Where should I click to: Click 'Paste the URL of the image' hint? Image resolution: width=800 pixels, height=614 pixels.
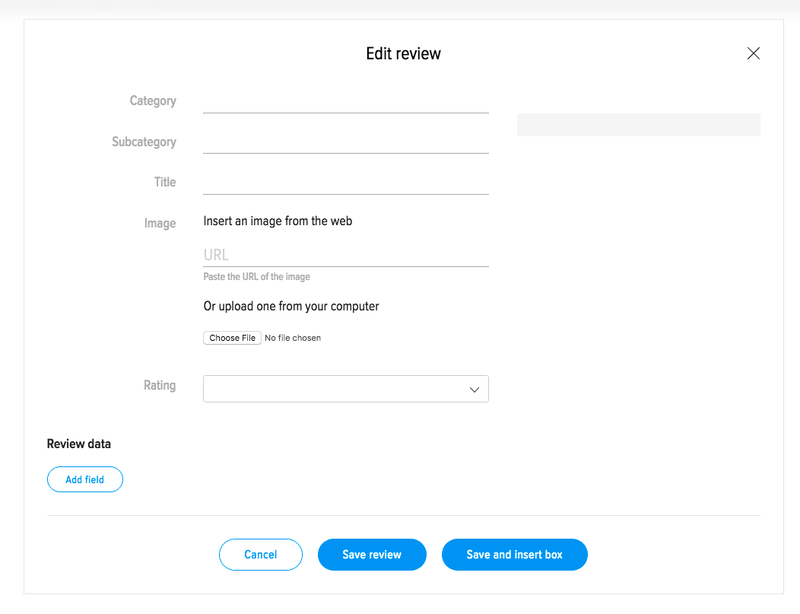tap(257, 277)
